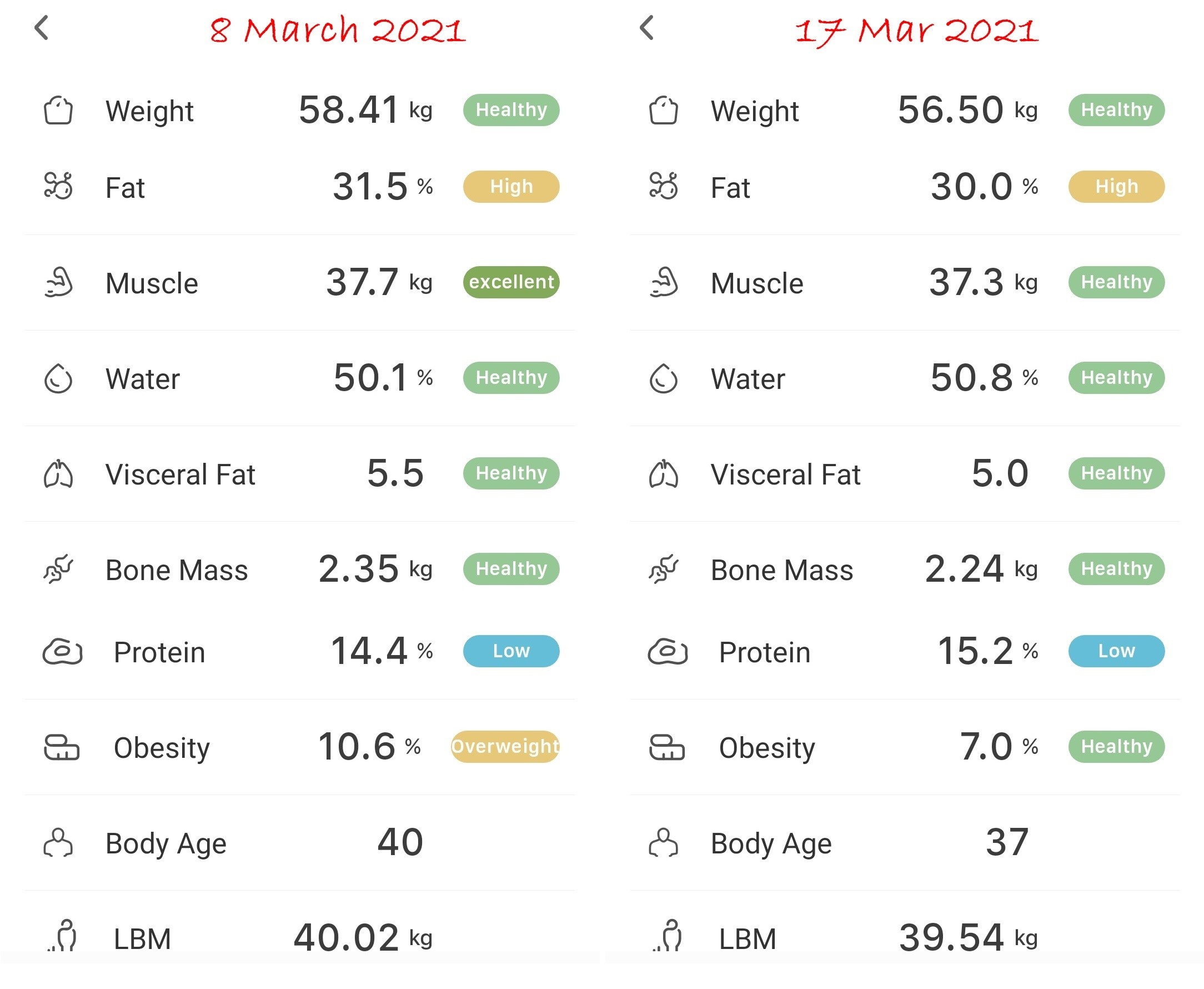
Task: Tap the Water droplet icon in the right panel
Action: tap(663, 378)
